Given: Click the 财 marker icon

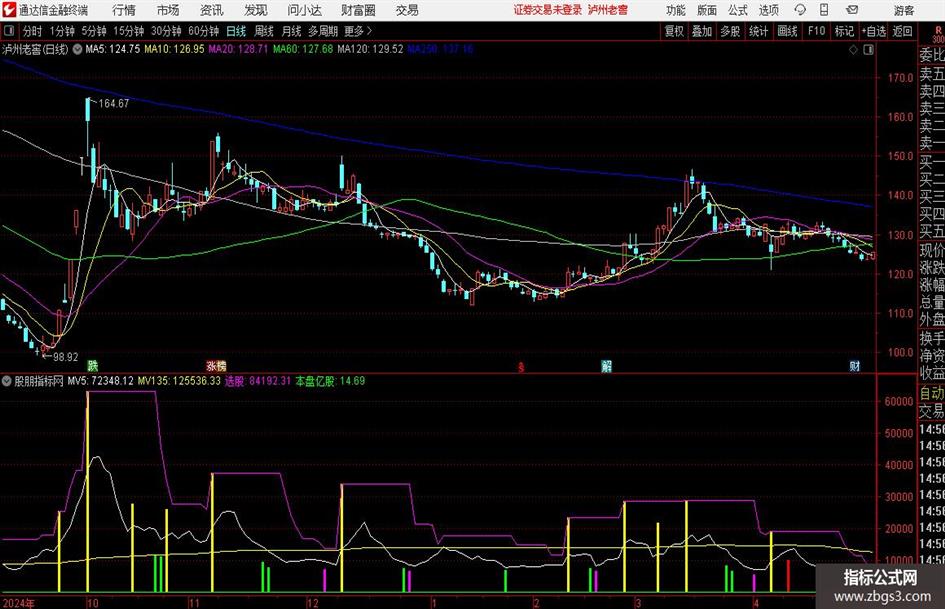Looking at the screenshot, I should (x=855, y=365).
